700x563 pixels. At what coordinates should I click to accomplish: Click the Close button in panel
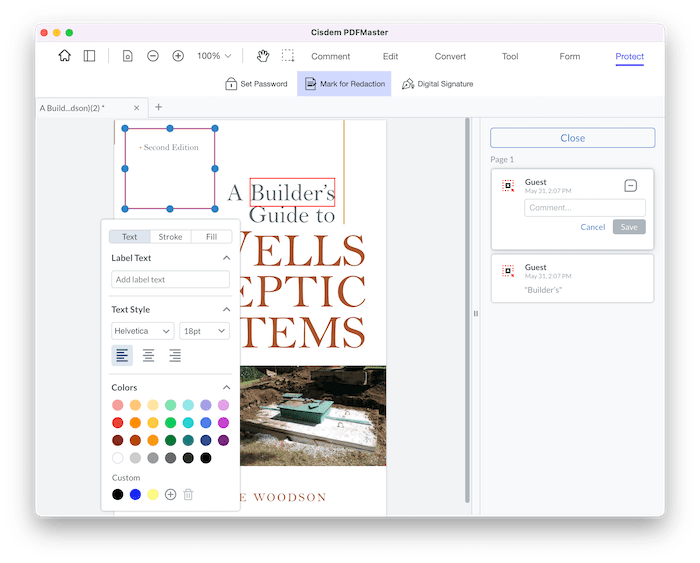(573, 138)
